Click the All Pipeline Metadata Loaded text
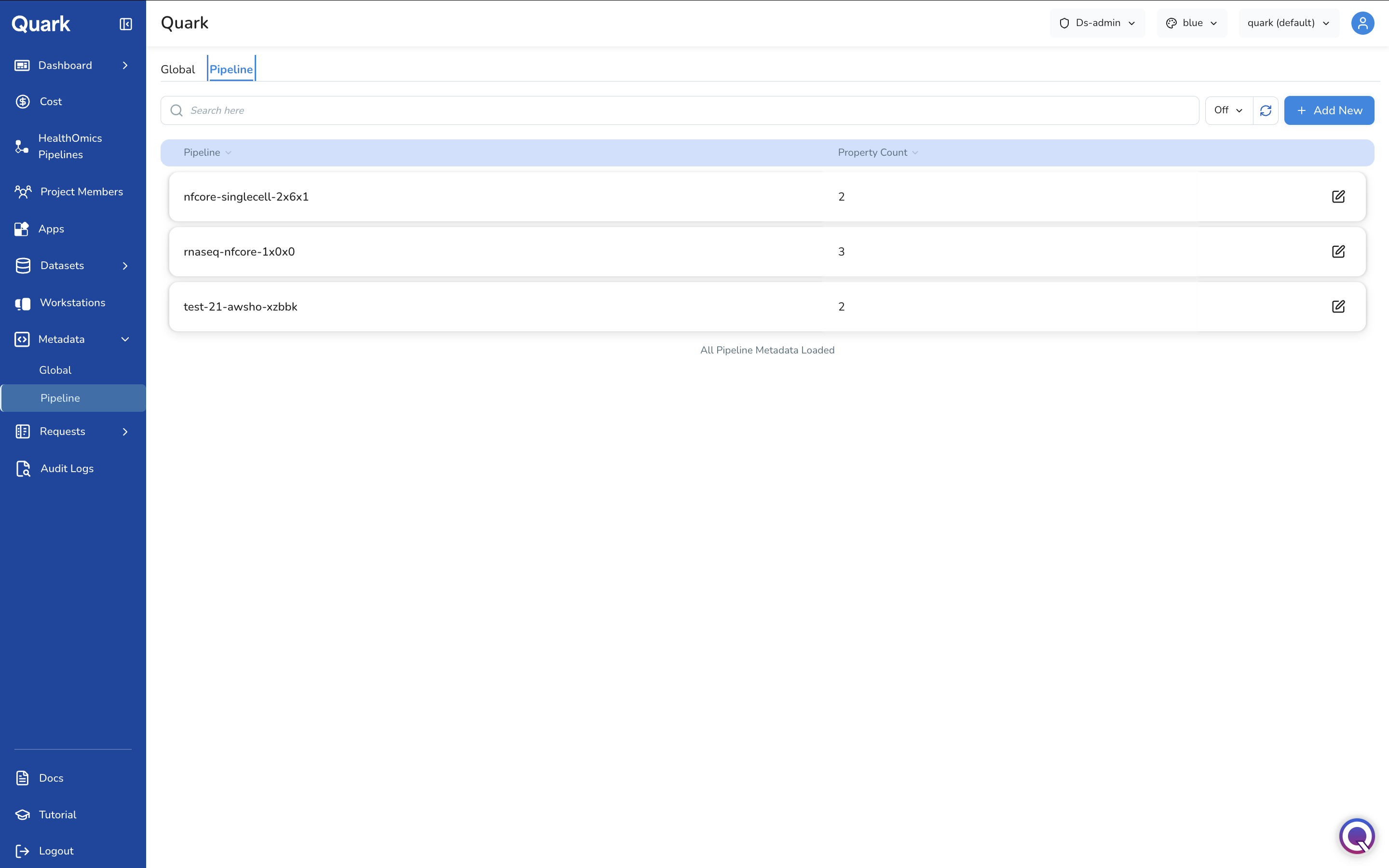Screen dimensions: 1389x868 tap(767, 350)
